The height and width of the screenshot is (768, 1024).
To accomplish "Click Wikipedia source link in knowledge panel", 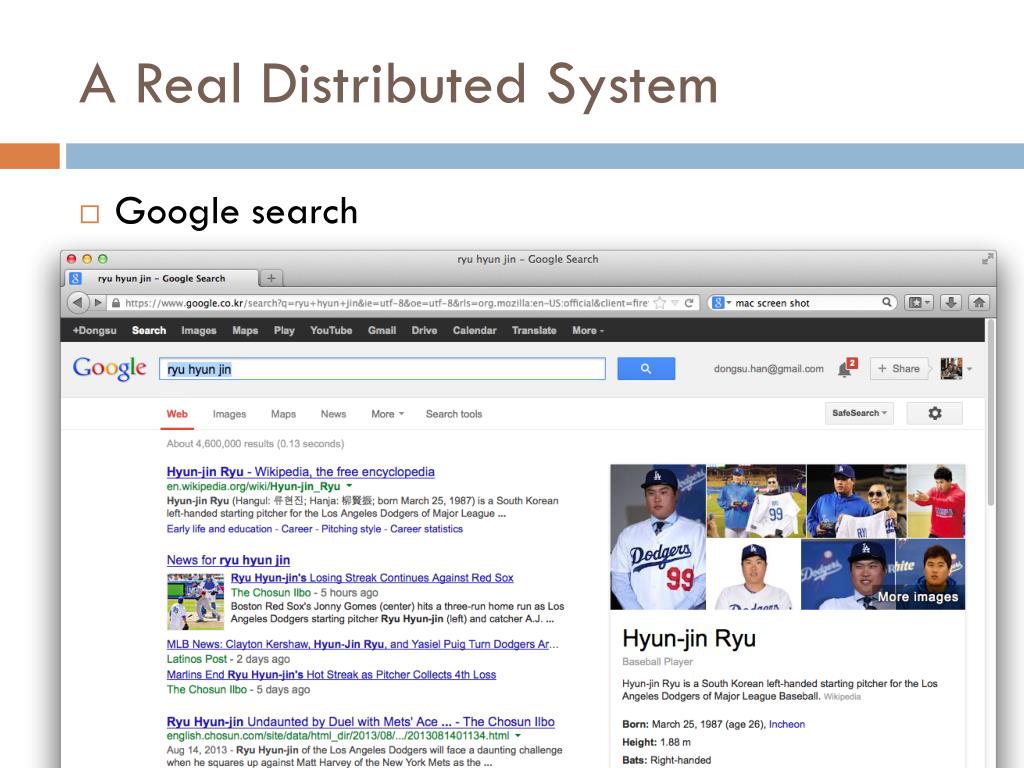I will [842, 697].
